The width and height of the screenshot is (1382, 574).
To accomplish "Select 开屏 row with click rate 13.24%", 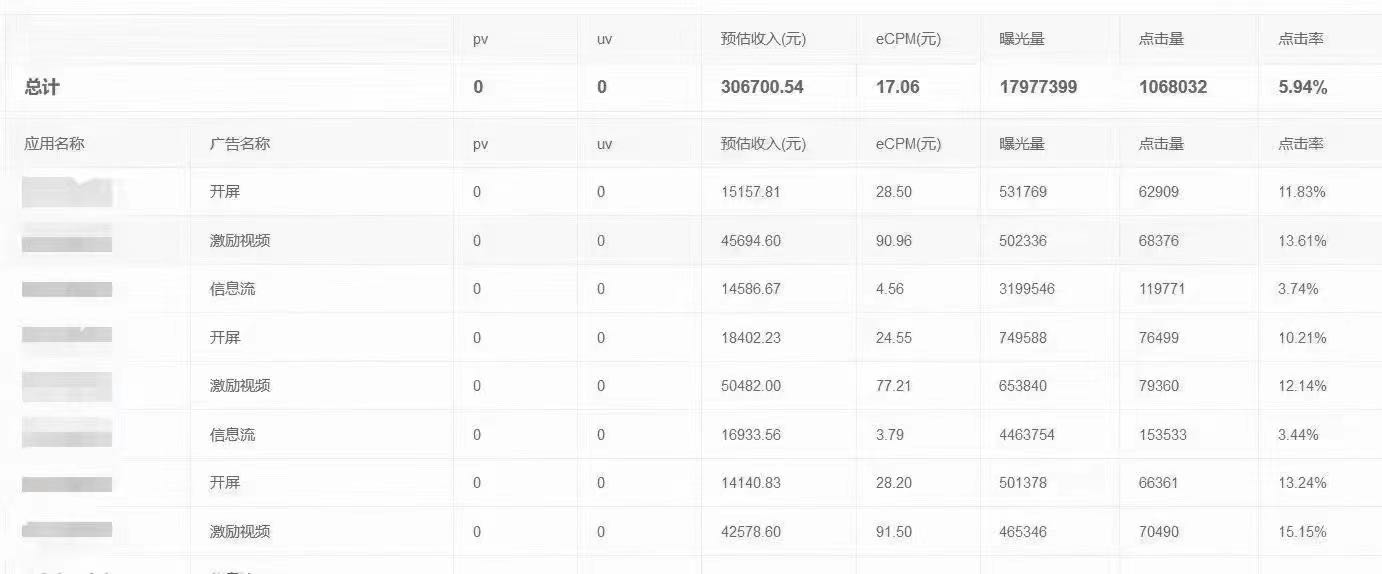I will pos(691,482).
